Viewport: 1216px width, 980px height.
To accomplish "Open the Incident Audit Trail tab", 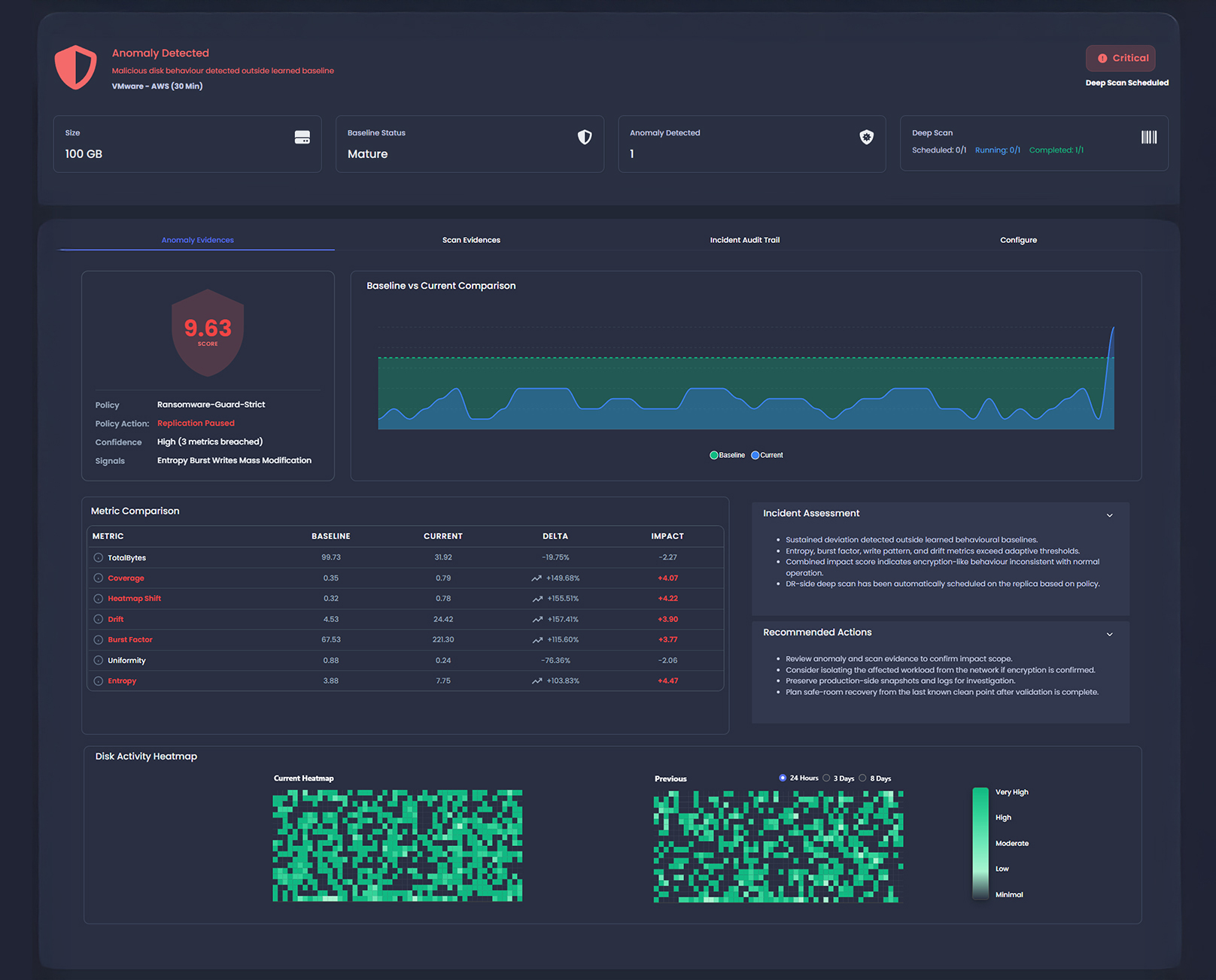I will click(x=744, y=240).
